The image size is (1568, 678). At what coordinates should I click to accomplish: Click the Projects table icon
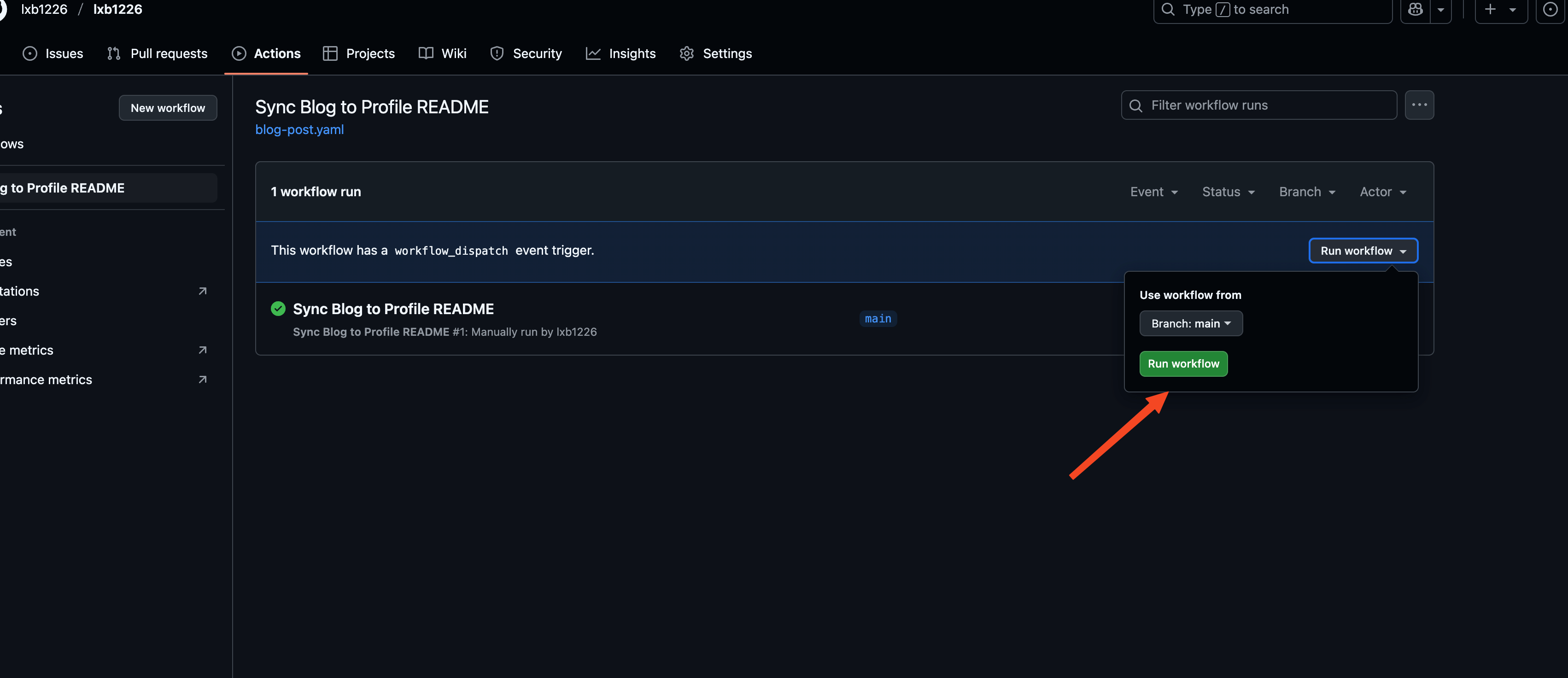pyautogui.click(x=330, y=53)
